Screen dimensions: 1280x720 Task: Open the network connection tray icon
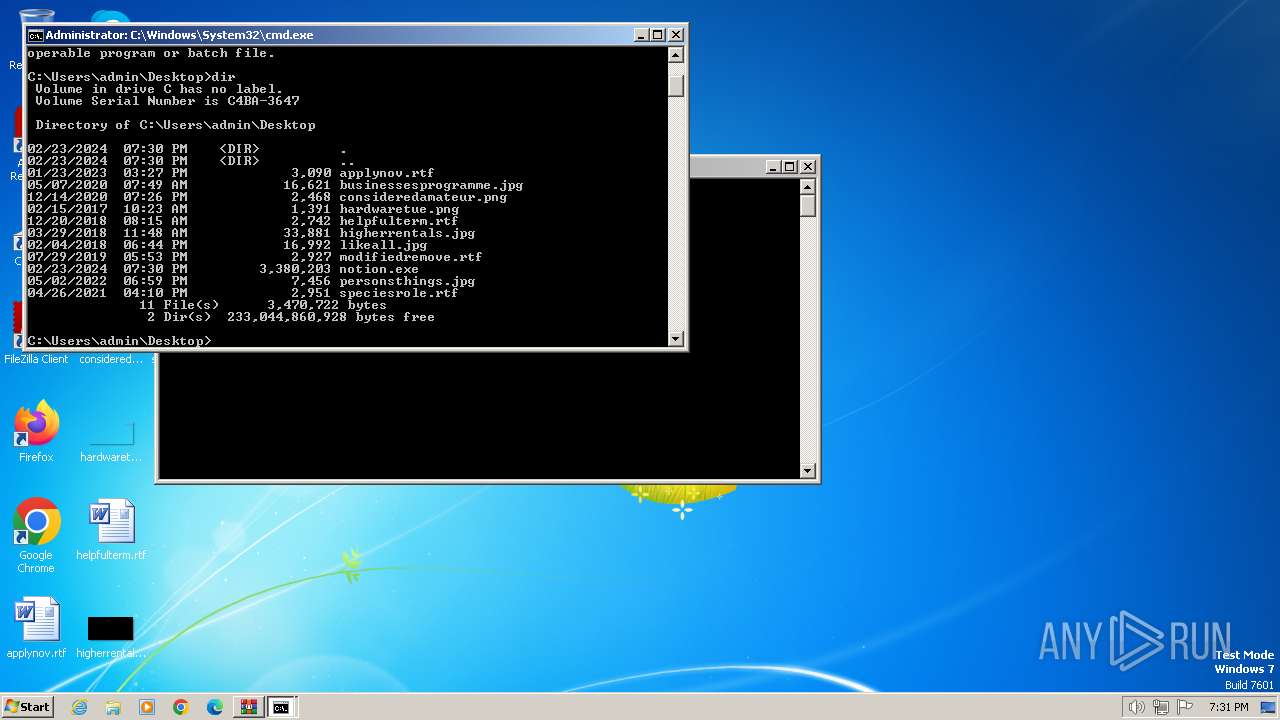coord(1161,707)
